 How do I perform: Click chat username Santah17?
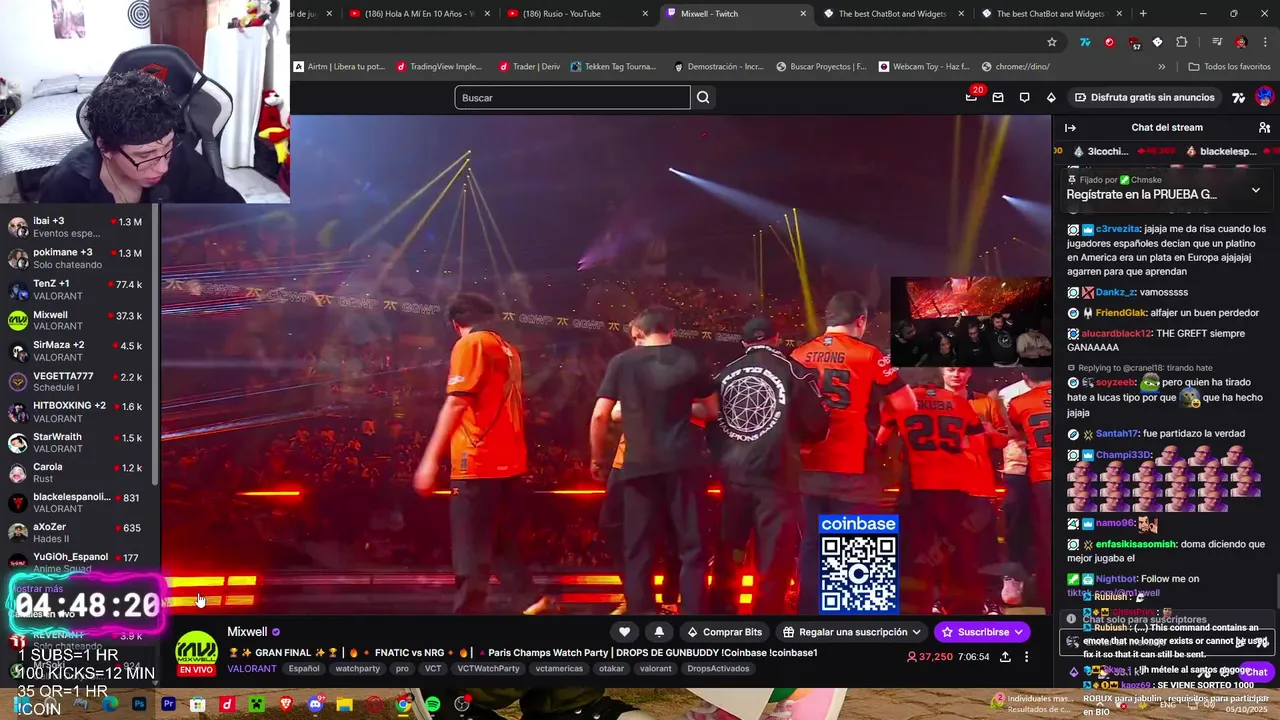click(1117, 434)
